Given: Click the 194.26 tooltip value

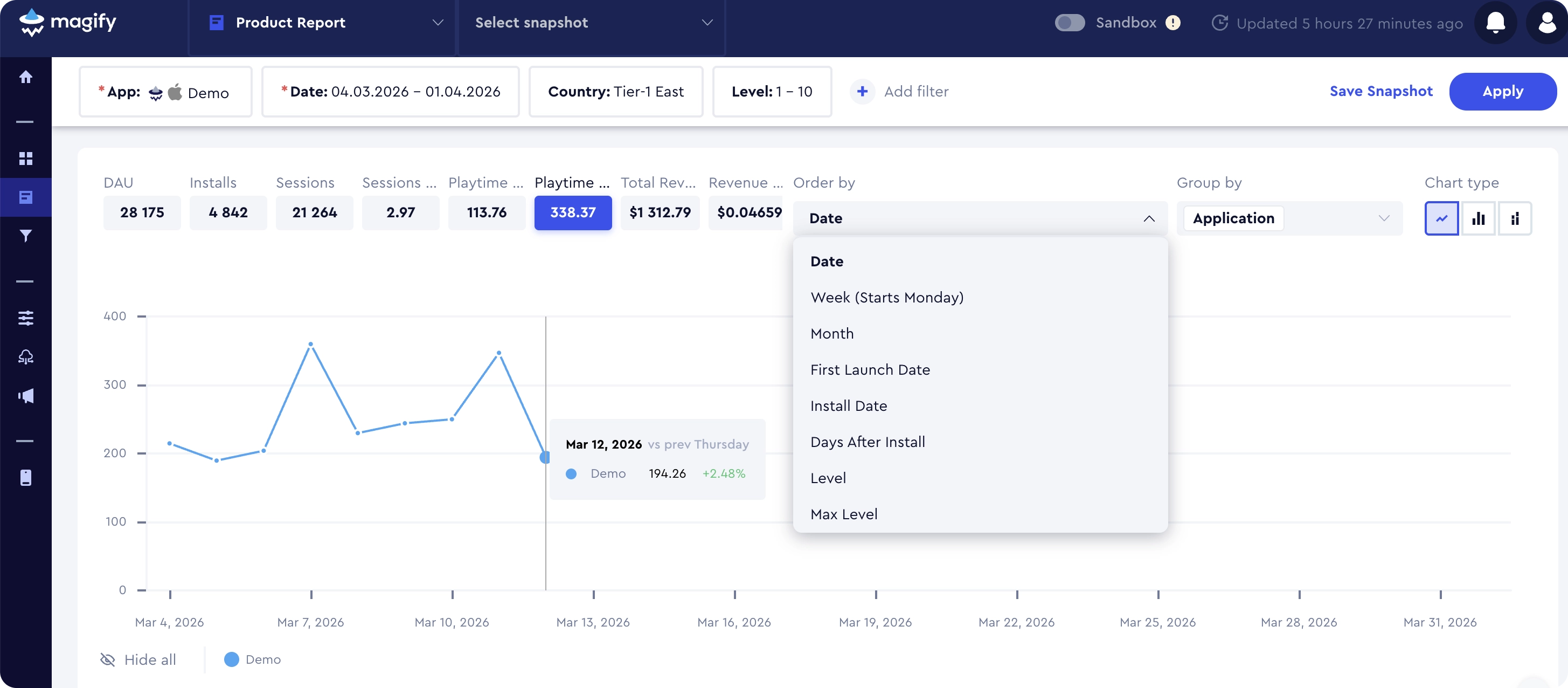Looking at the screenshot, I should click(667, 474).
